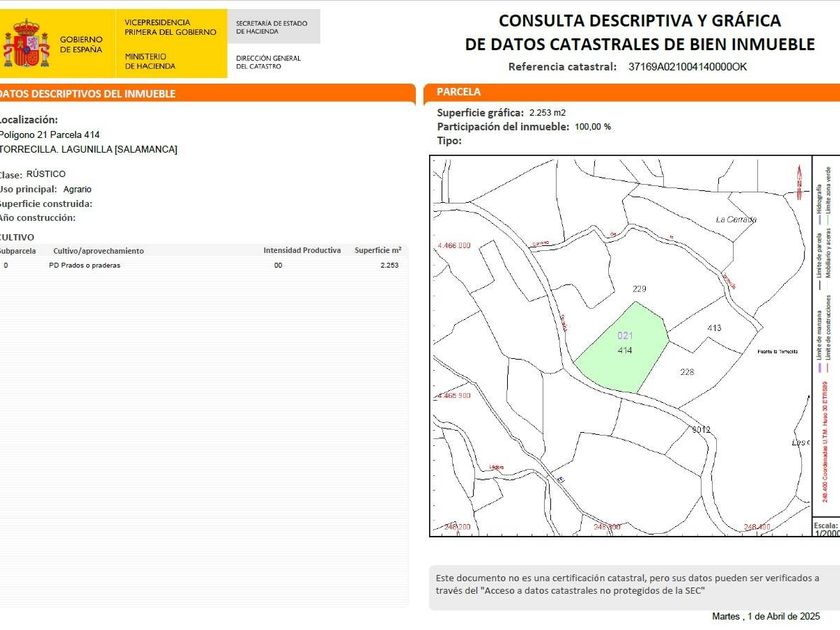Click the 'RÚSTICO' class value
This screenshot has width=840, height=630.
pos(46,174)
